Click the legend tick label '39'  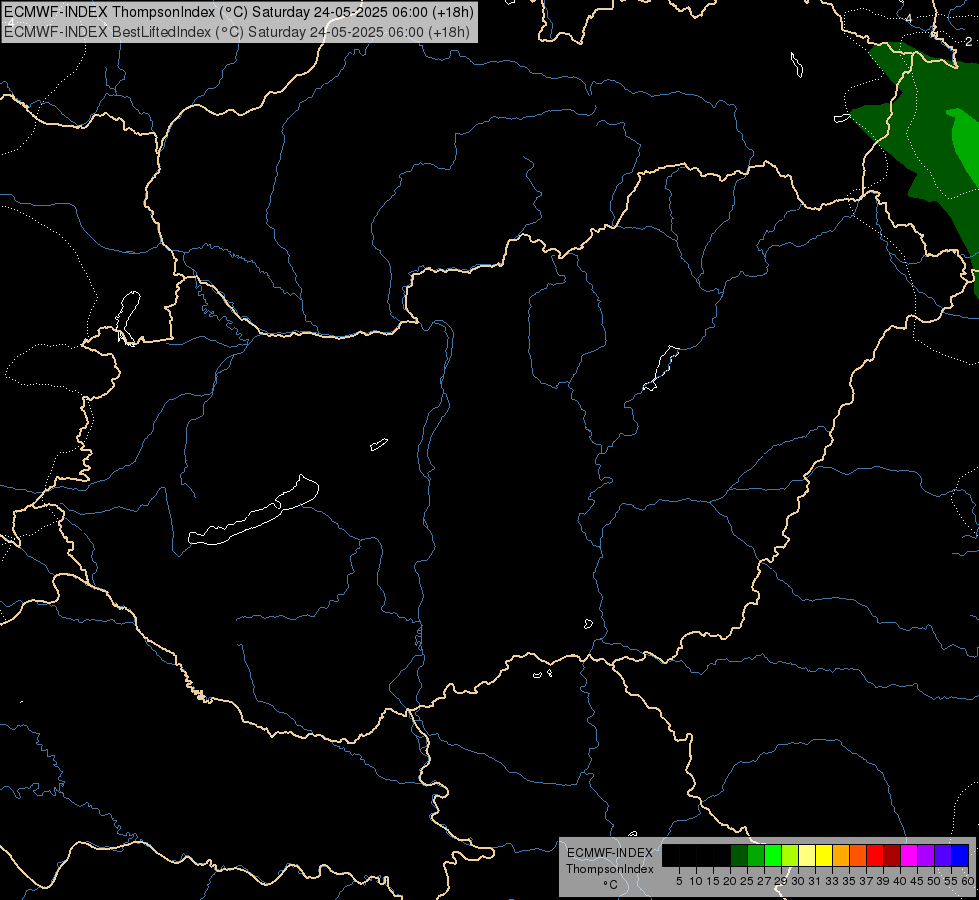pyautogui.click(x=883, y=881)
